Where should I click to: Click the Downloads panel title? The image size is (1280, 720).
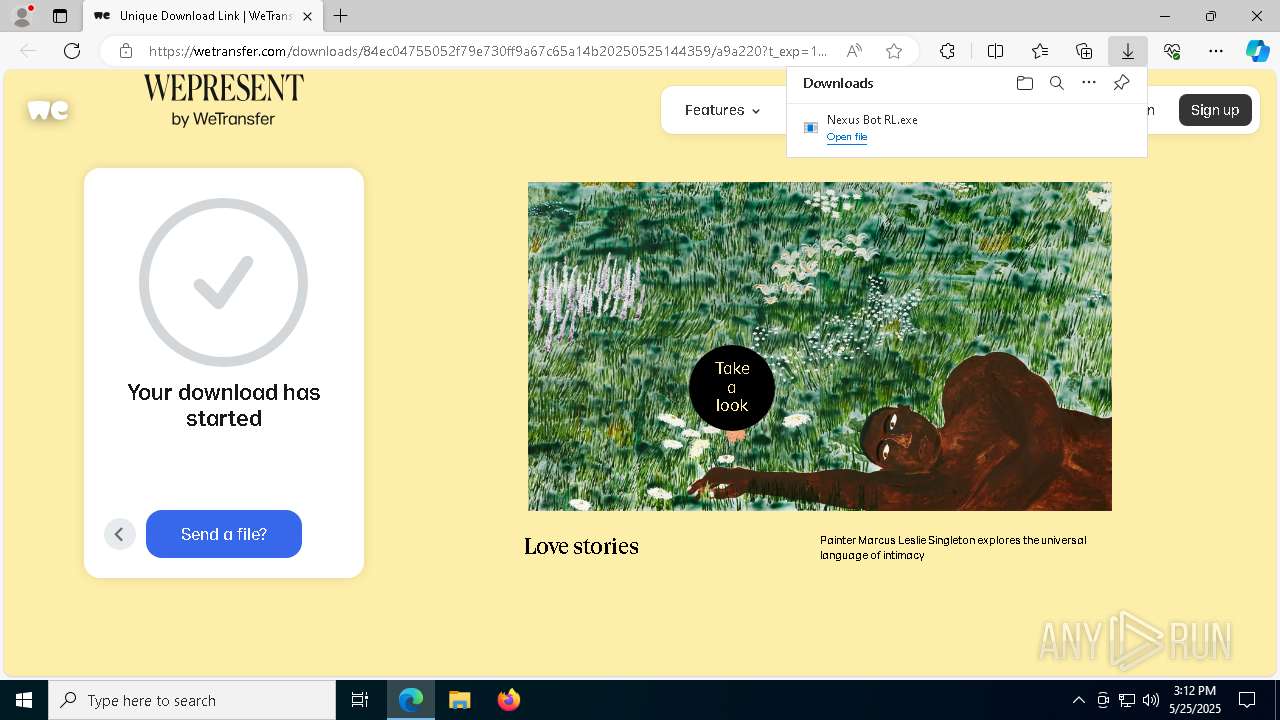click(838, 83)
